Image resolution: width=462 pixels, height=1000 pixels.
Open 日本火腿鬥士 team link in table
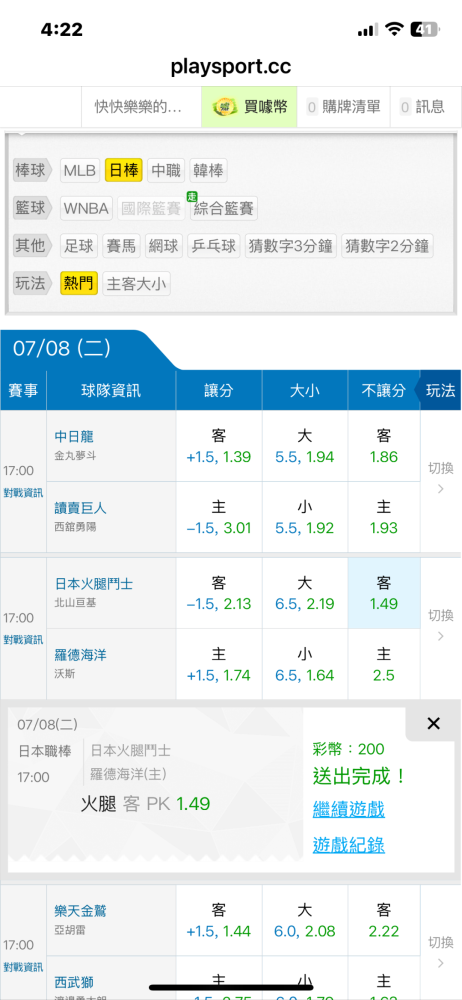point(94,584)
